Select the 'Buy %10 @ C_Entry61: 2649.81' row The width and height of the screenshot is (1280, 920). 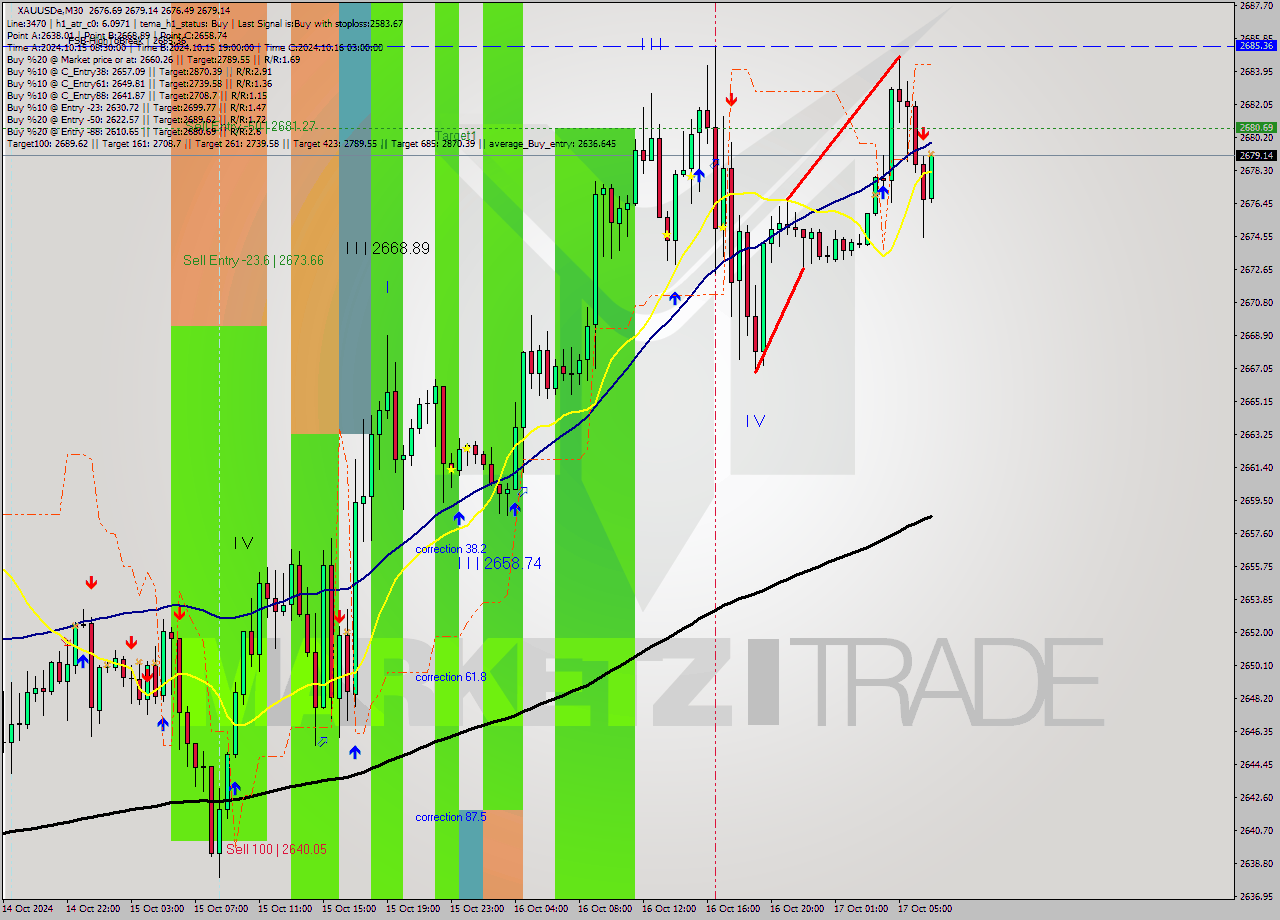(139, 83)
